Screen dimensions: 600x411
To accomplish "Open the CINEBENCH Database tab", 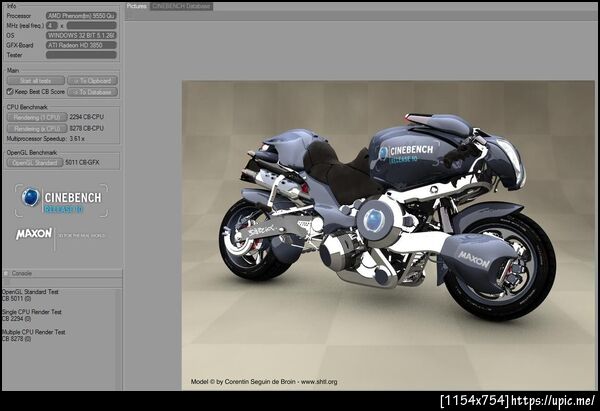I will pos(181,6).
